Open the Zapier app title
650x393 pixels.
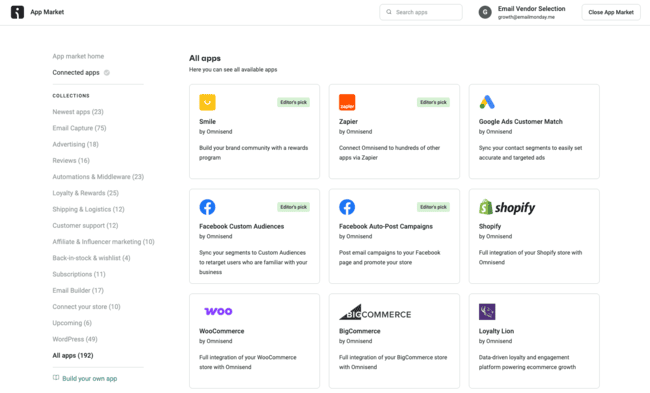(348, 121)
